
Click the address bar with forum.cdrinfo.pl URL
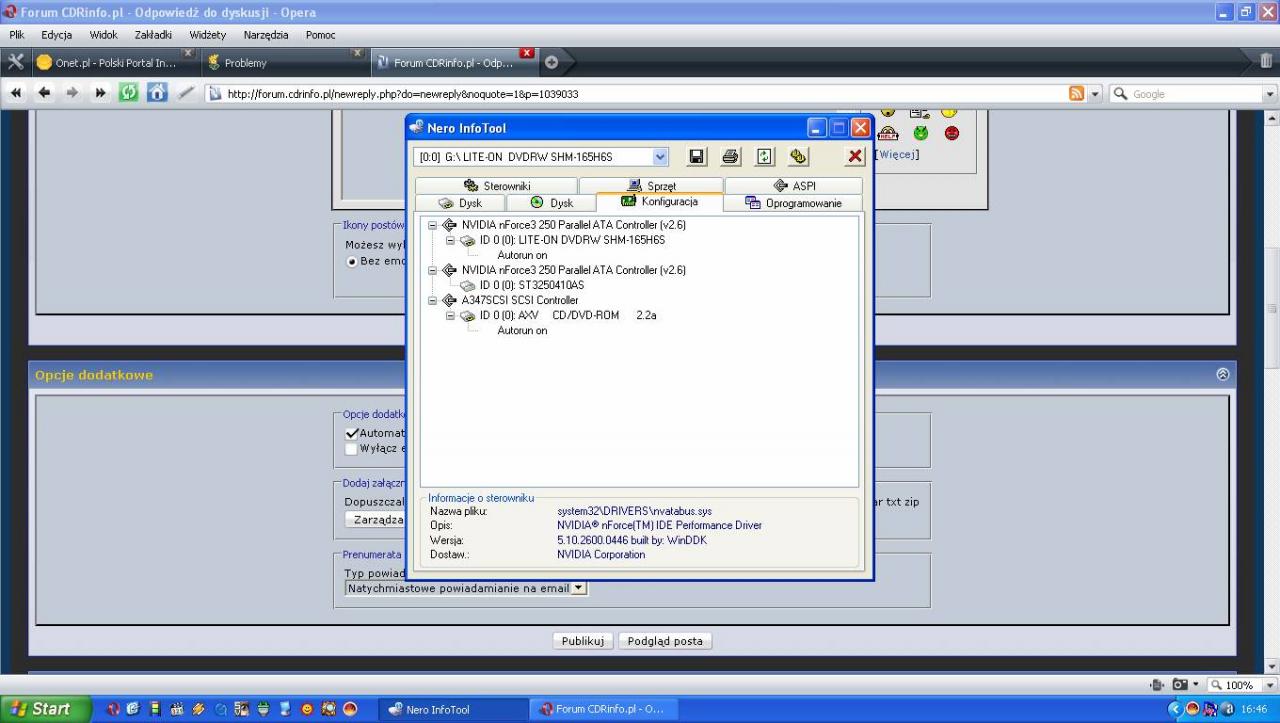click(x=634, y=94)
